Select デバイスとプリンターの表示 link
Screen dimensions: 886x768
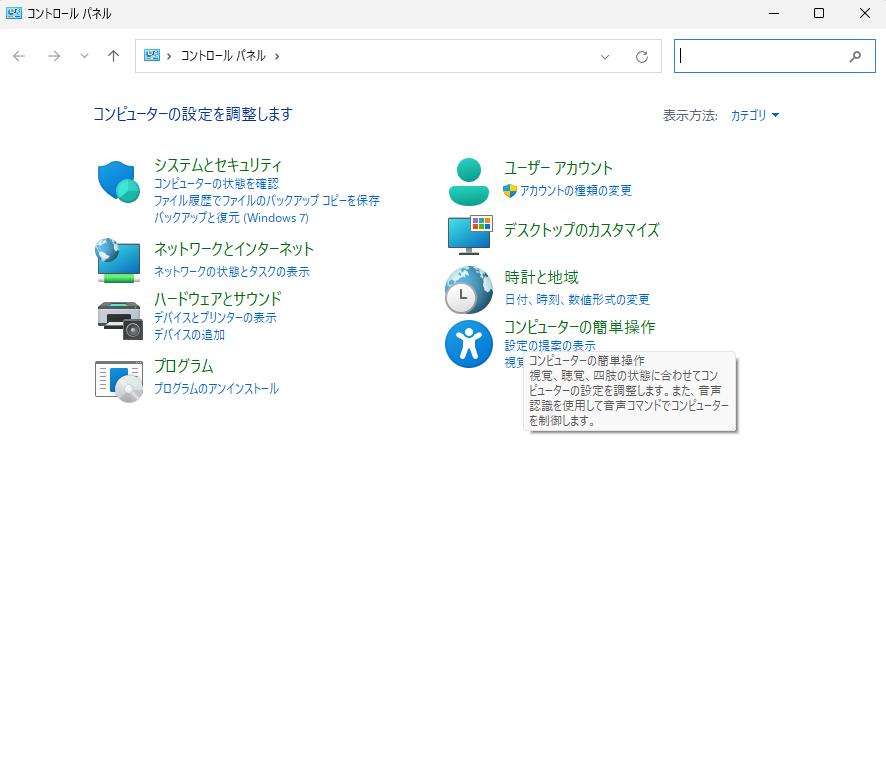[215, 318]
